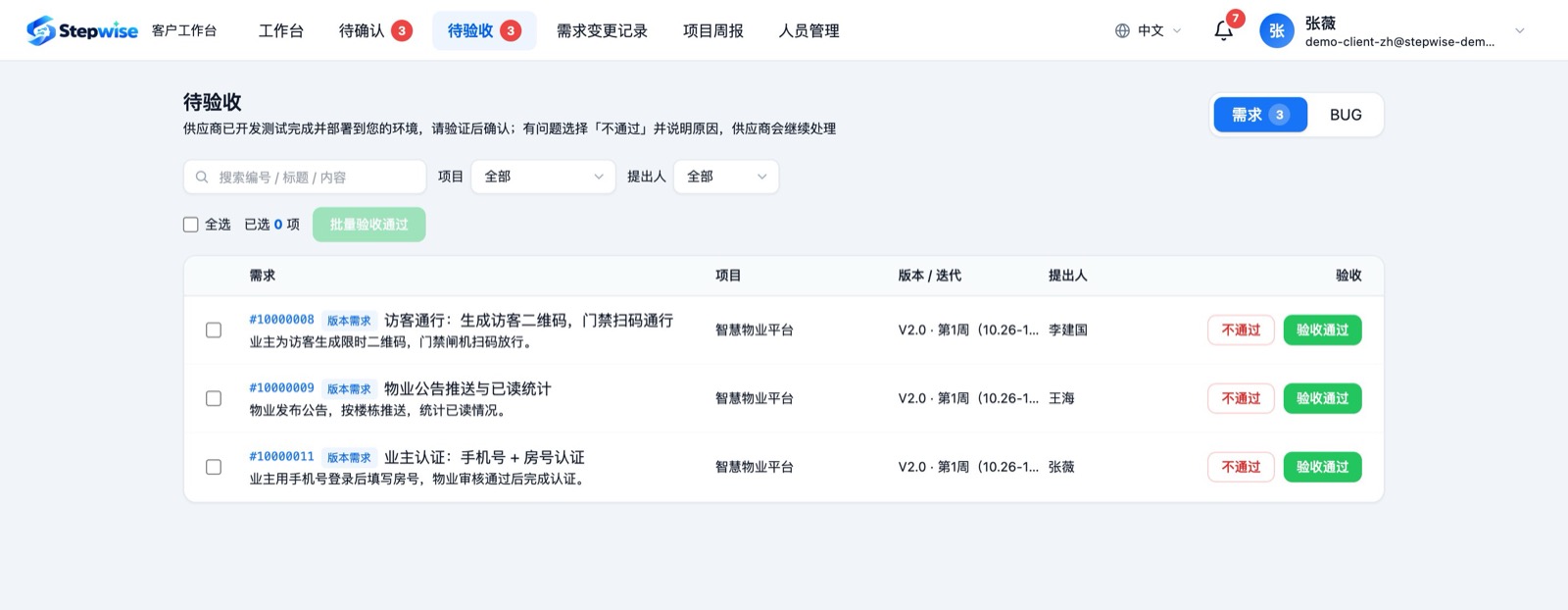Reject 物业公告推送 requirement with 不通过

pyautogui.click(x=1241, y=399)
